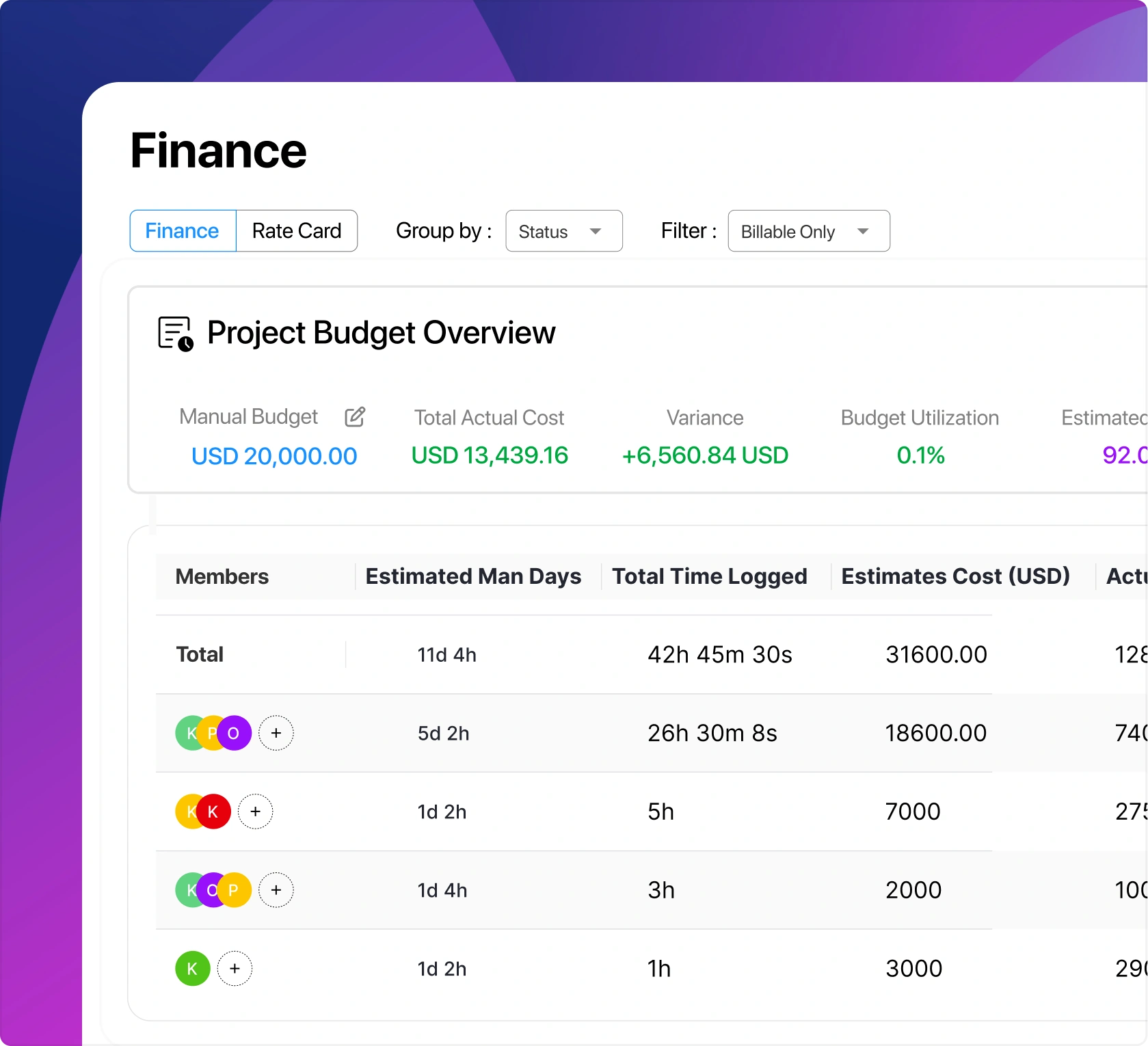Click the Estimated Man Days column header
This screenshot has height=1046, width=1148.
[x=473, y=576]
